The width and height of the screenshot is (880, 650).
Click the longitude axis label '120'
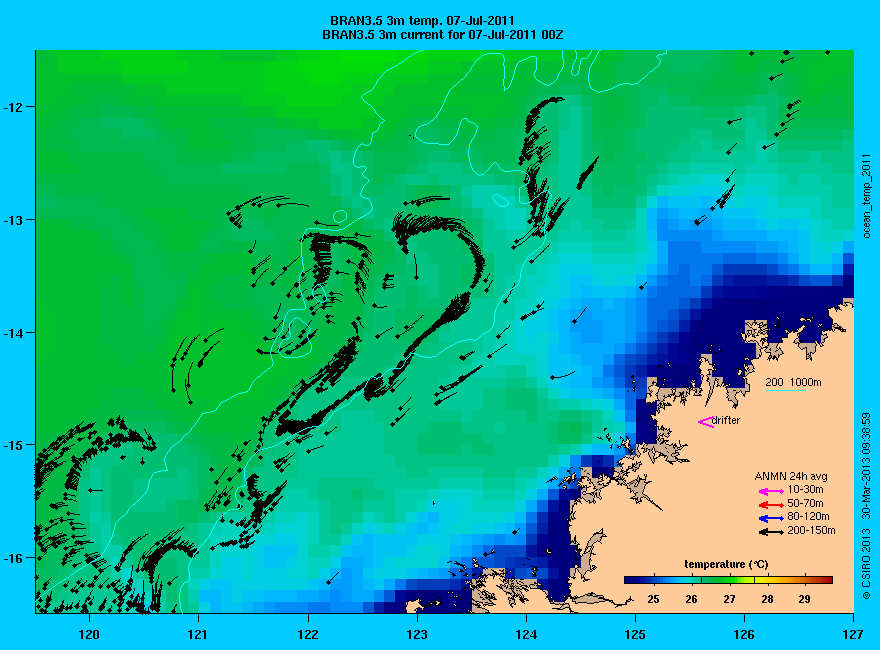pos(89,635)
